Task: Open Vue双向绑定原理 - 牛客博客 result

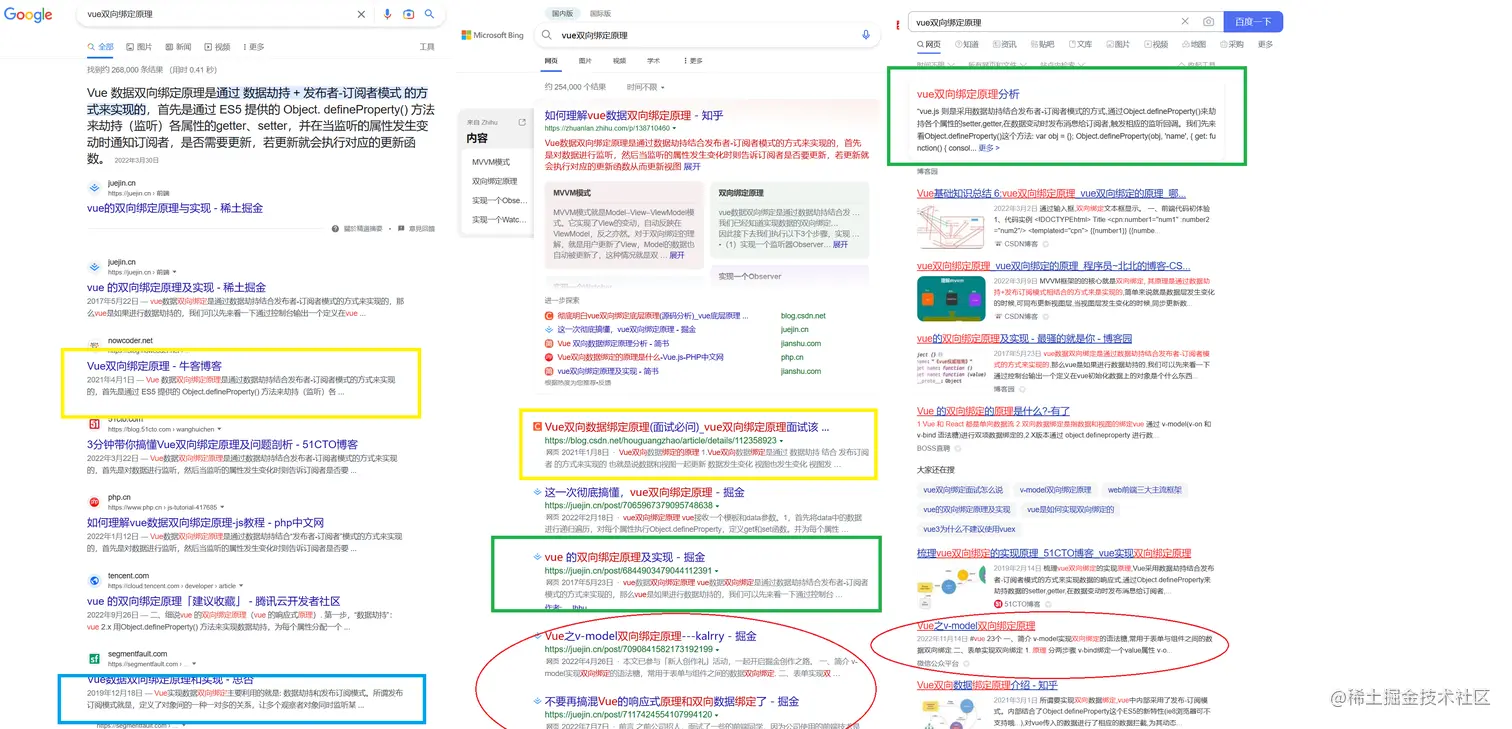Action: pyautogui.click(x=154, y=366)
